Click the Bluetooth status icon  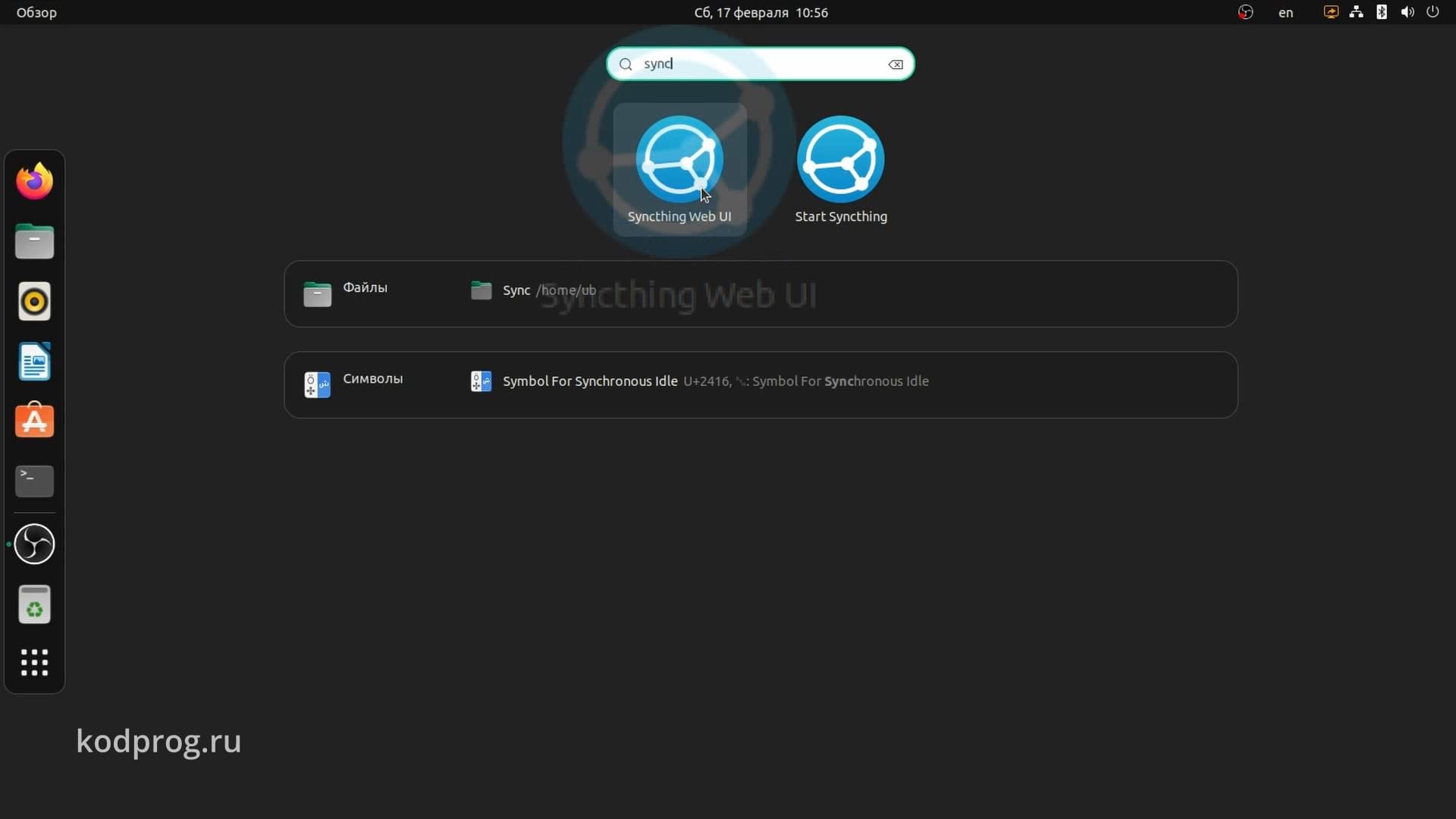click(1382, 12)
